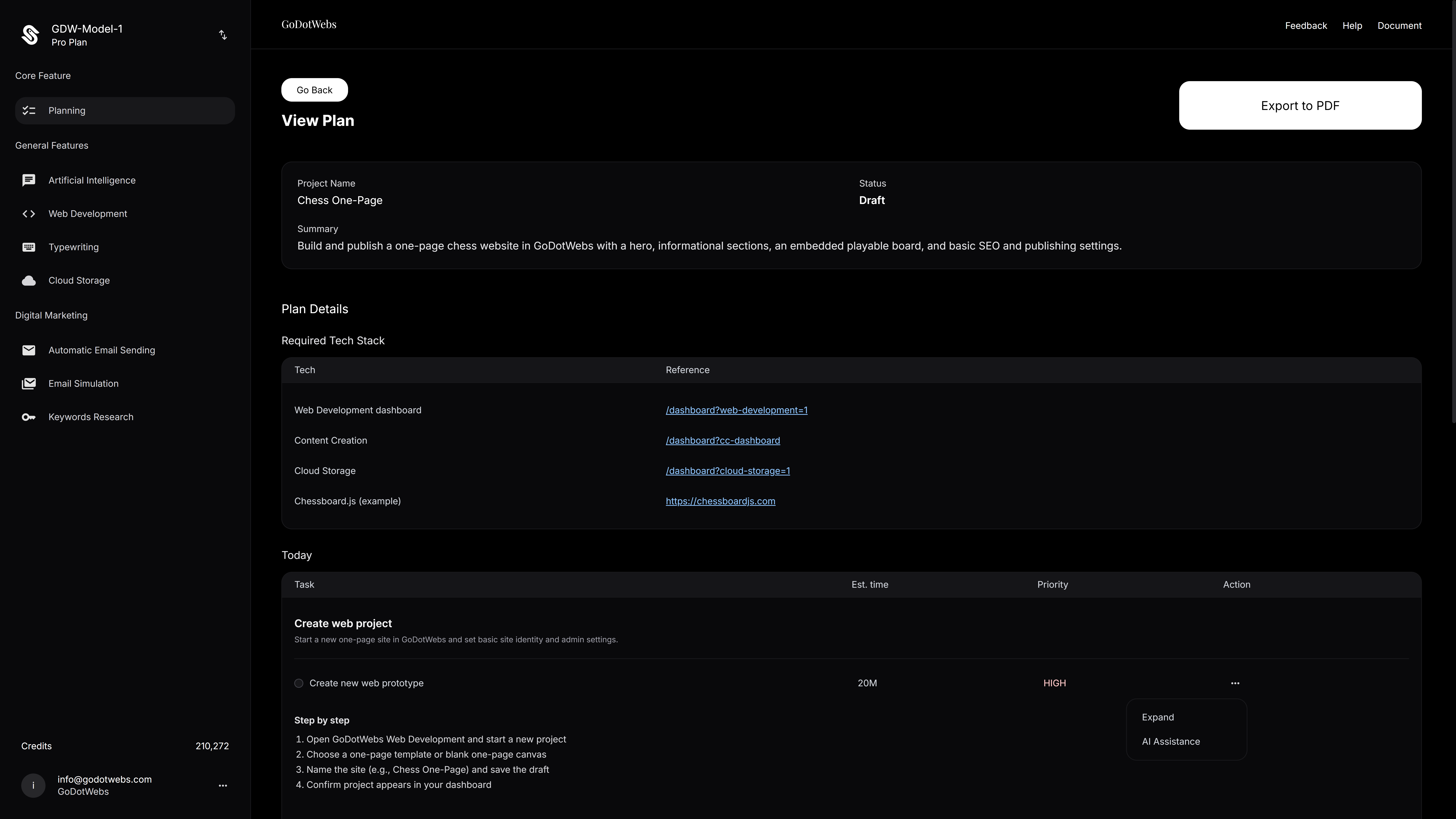Select the Typewriting keyboard icon
The width and height of the screenshot is (1456, 819).
[x=29, y=247]
